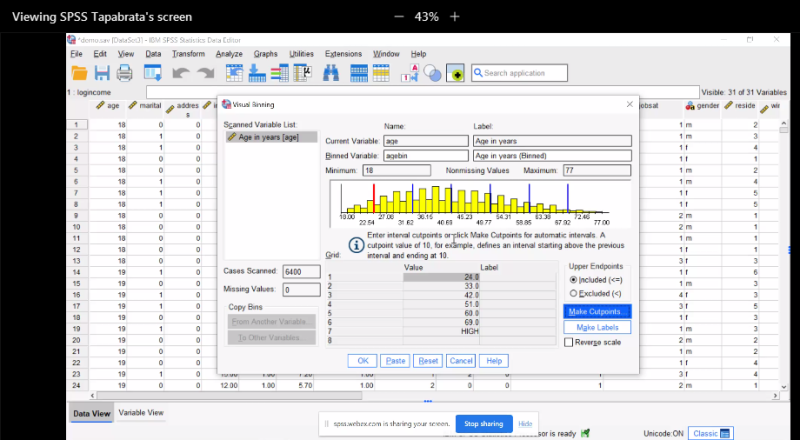The image size is (800, 440).
Task: Switch to the Variable View tab
Action: [141, 412]
